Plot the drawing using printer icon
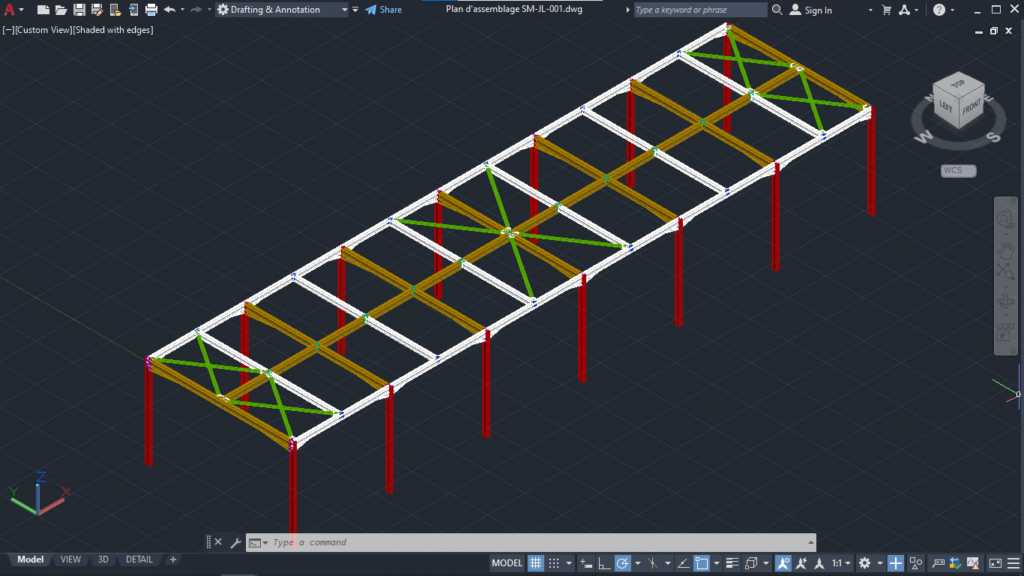 [x=151, y=10]
